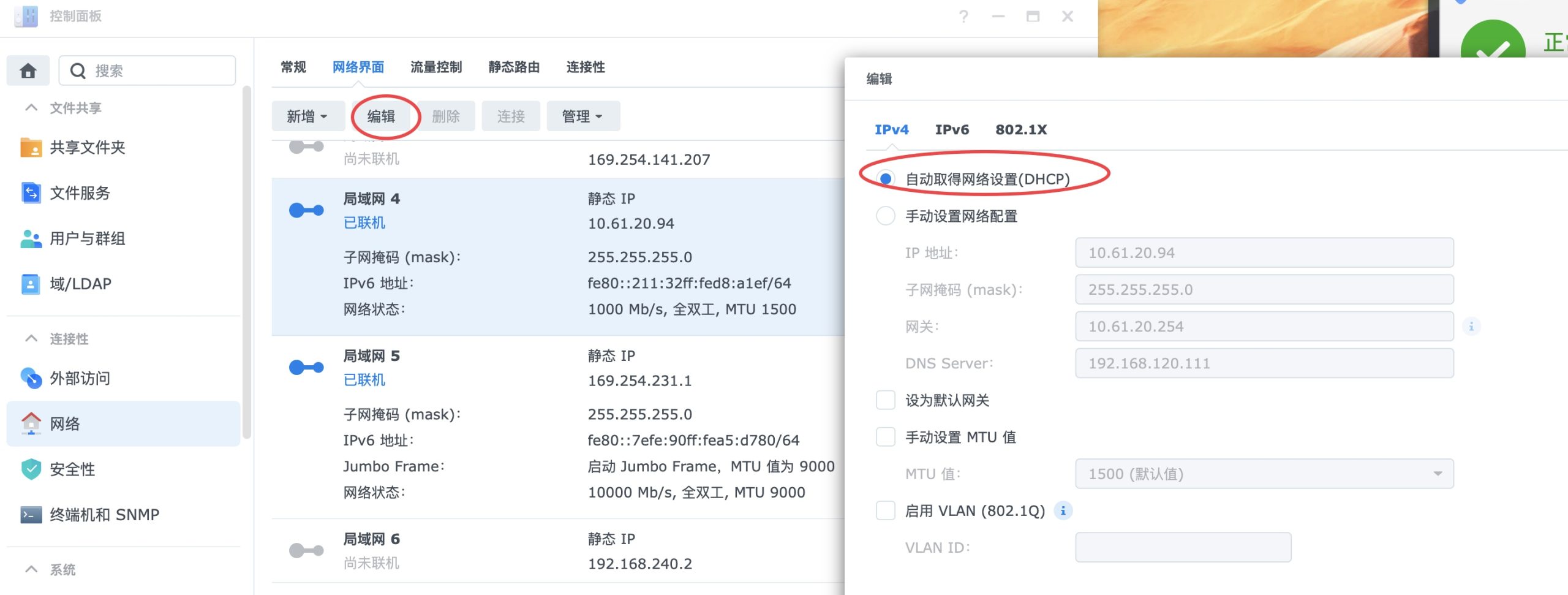The height and width of the screenshot is (595, 1568).
Task: Switch to the IPv6 tab
Action: [x=952, y=130]
